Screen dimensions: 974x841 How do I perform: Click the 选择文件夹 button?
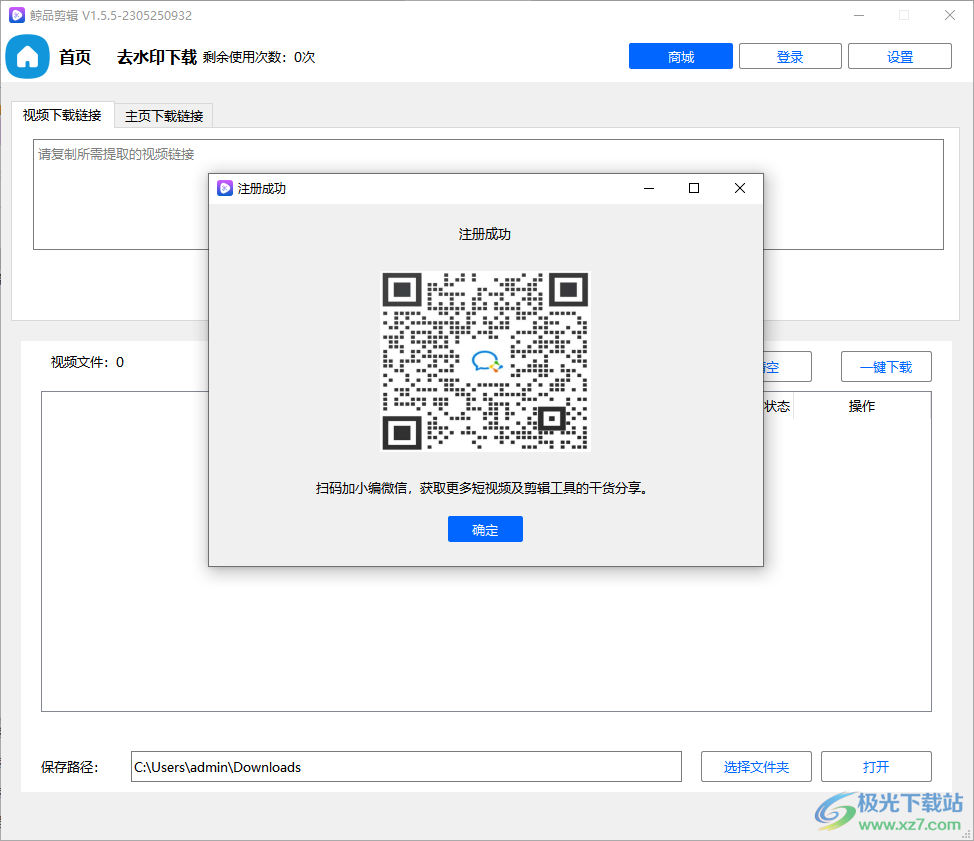[x=756, y=767]
